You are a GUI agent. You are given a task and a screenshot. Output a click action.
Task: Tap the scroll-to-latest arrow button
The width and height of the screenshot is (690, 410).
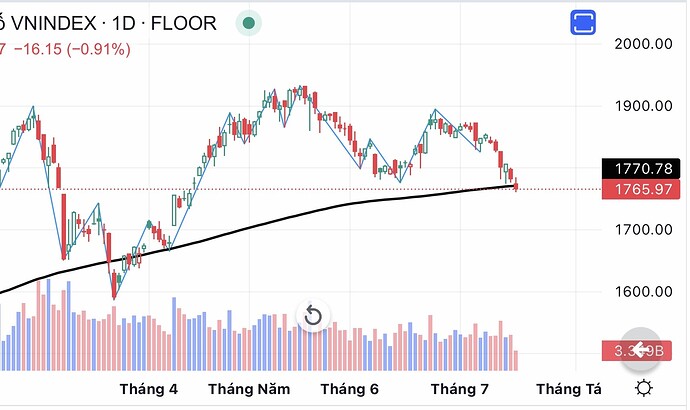click(641, 350)
